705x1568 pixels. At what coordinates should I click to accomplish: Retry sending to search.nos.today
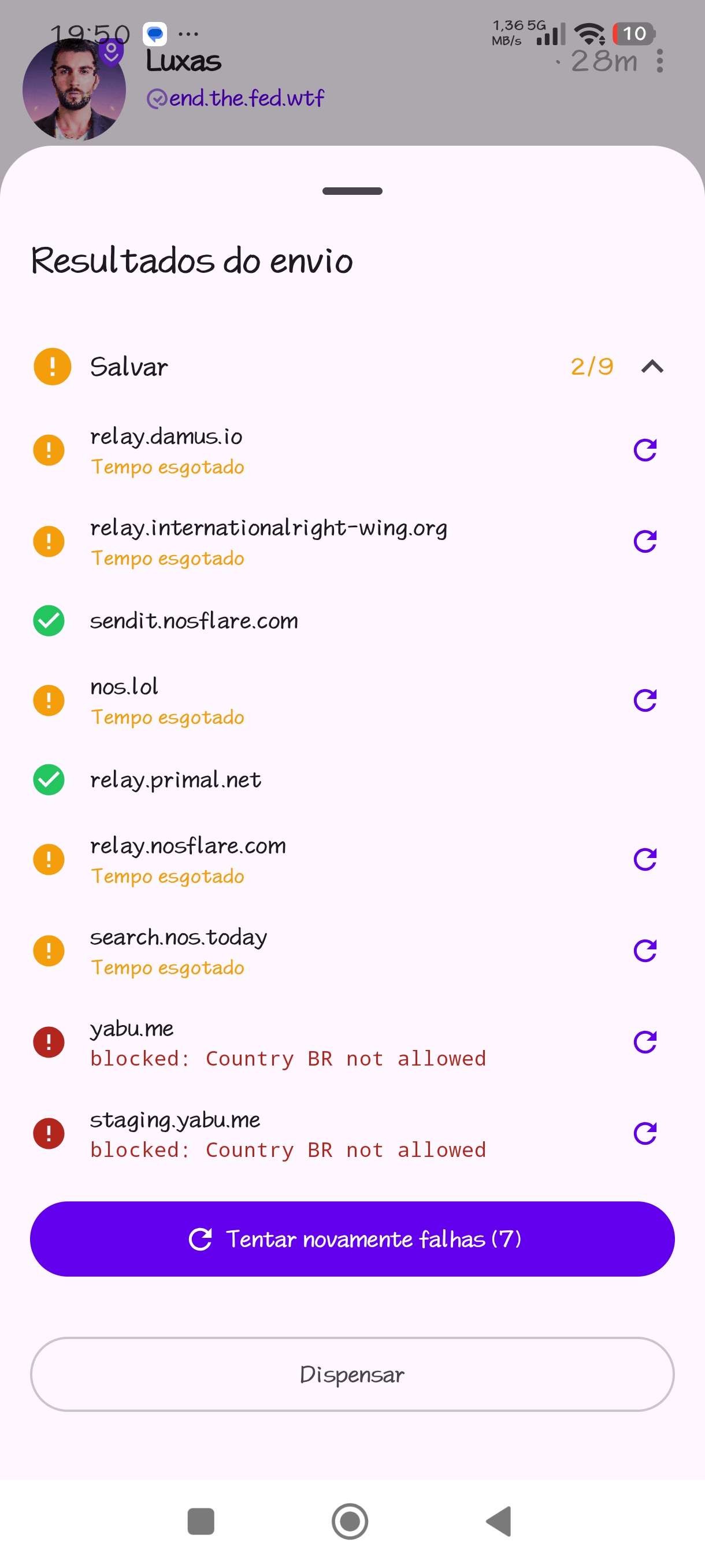pyautogui.click(x=645, y=951)
